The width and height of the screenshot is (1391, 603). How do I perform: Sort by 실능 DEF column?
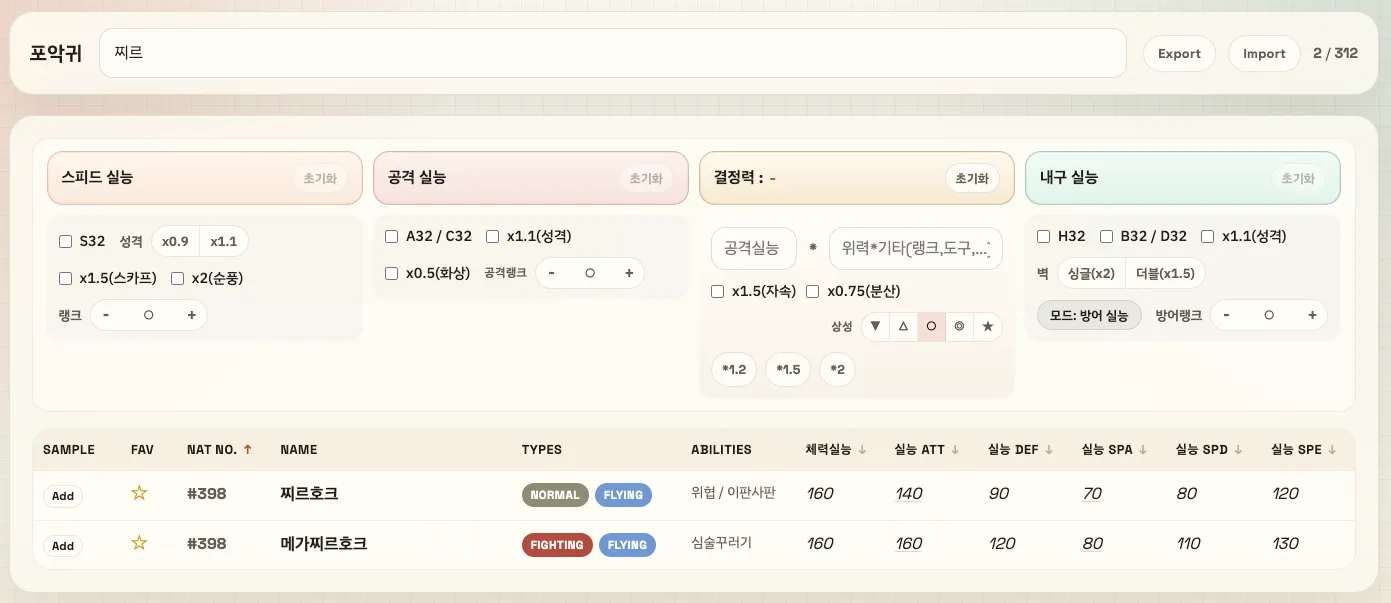pyautogui.click(x=1020, y=450)
